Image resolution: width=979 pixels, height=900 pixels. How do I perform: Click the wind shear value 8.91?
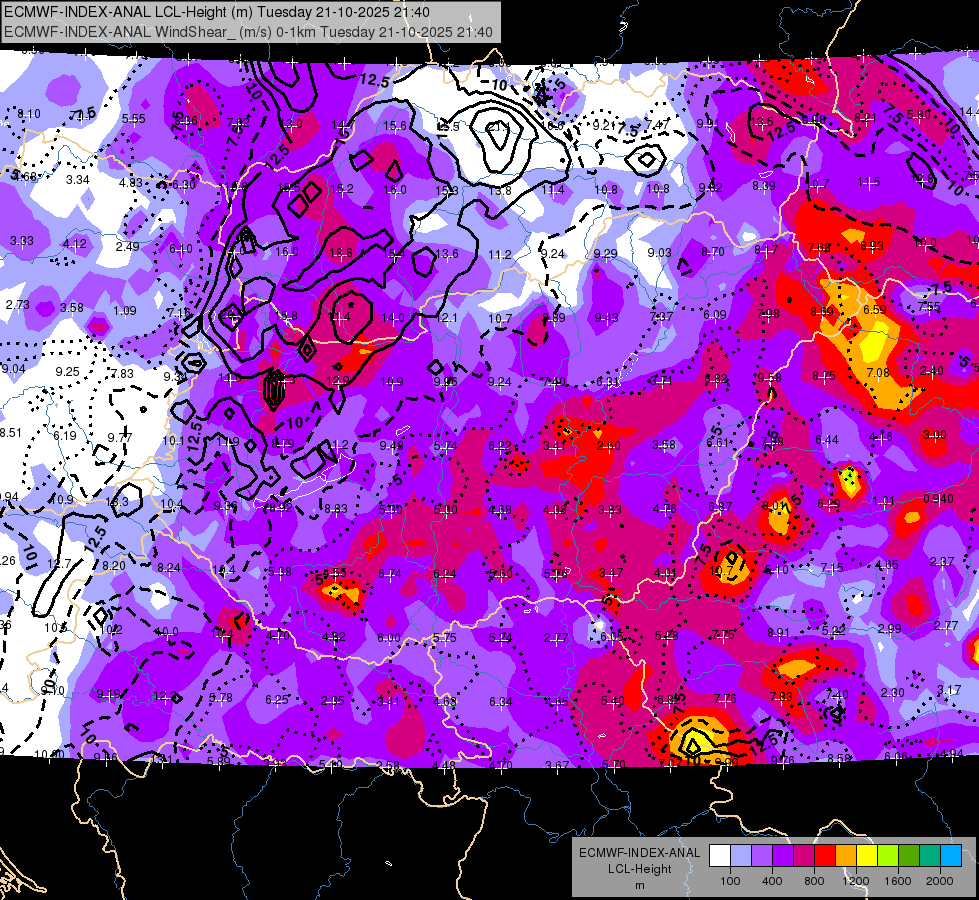tap(778, 632)
